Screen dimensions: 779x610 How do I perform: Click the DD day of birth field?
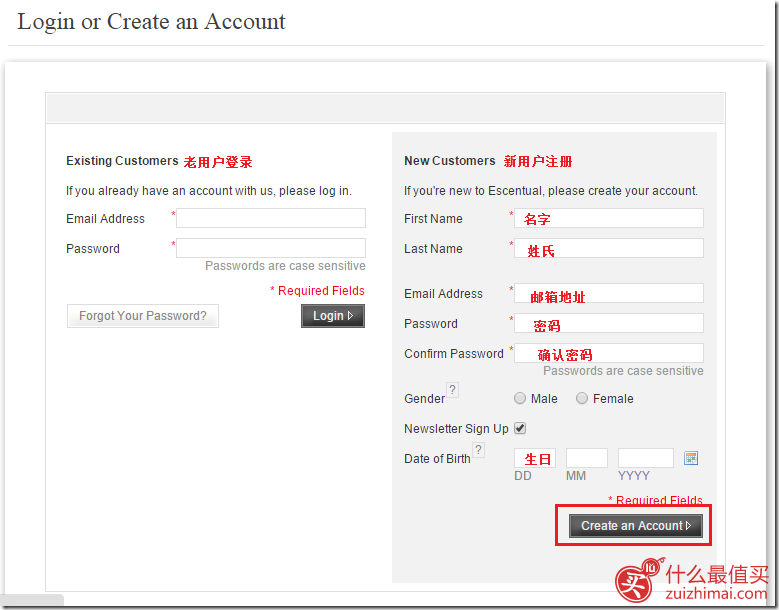[x=535, y=458]
